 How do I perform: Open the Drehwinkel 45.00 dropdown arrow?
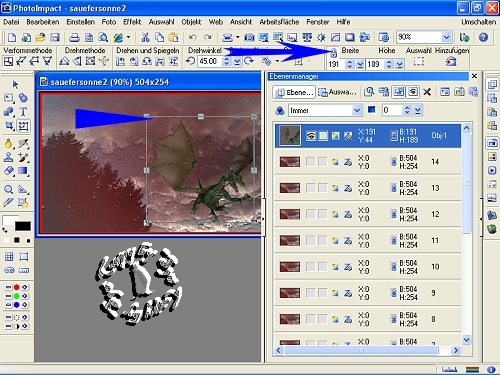click(x=237, y=62)
